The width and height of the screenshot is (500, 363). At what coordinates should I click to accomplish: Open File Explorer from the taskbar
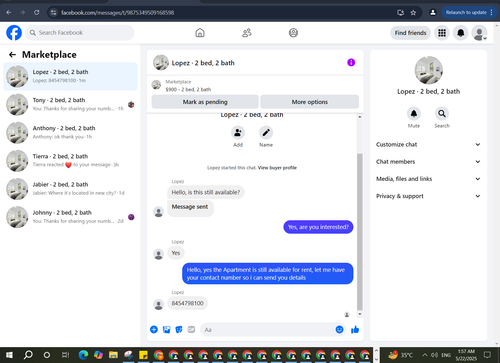(113, 355)
